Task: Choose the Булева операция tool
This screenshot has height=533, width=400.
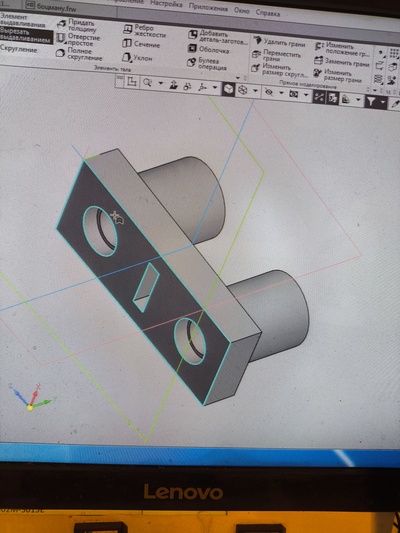Action: [192, 62]
